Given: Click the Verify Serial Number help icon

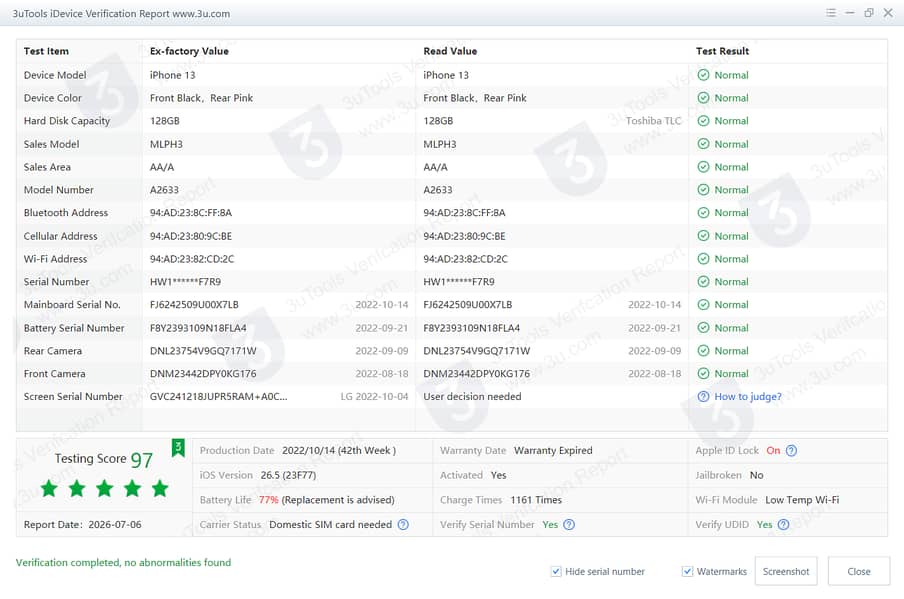Looking at the screenshot, I should pos(569,525).
